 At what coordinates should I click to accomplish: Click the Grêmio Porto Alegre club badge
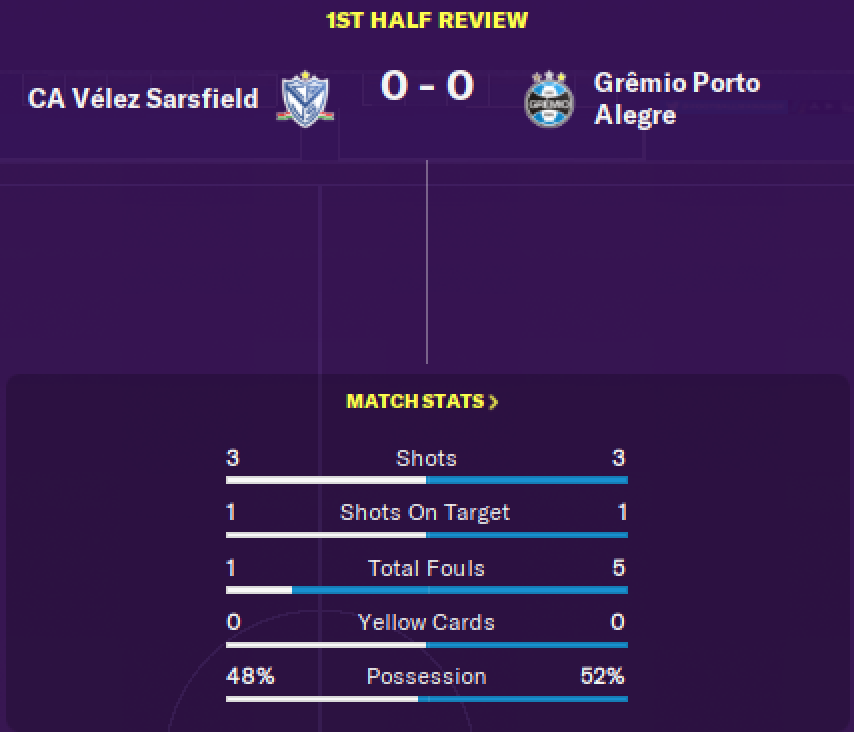549,99
